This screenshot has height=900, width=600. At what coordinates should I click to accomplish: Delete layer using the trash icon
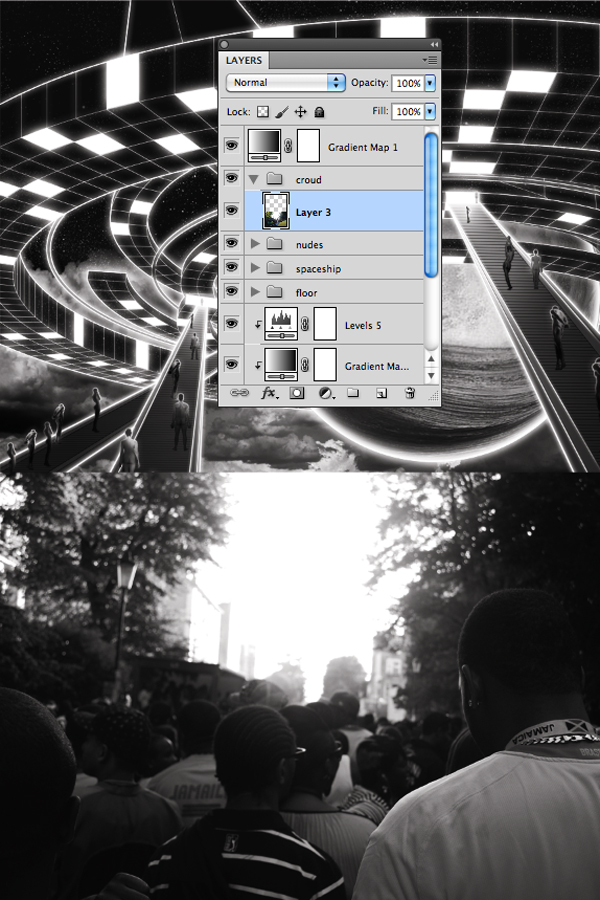[409, 394]
